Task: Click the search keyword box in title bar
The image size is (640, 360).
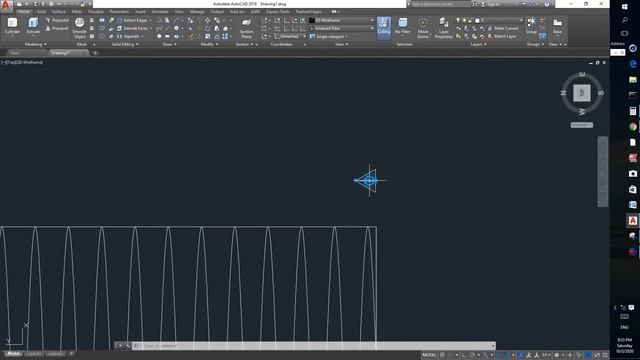Action: point(440,4)
